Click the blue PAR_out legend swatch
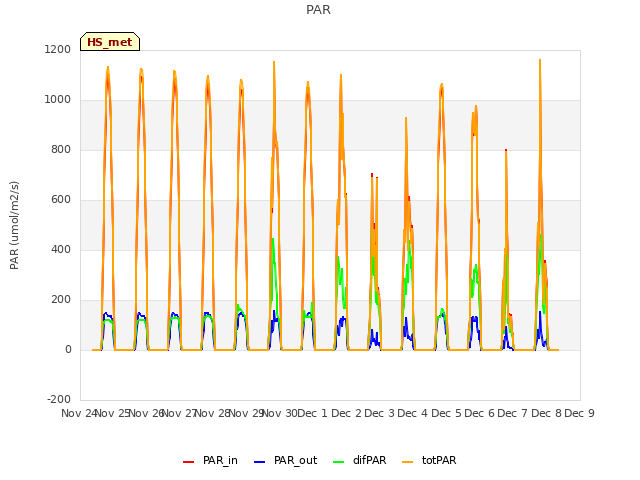The height and width of the screenshot is (480, 640). (259, 462)
